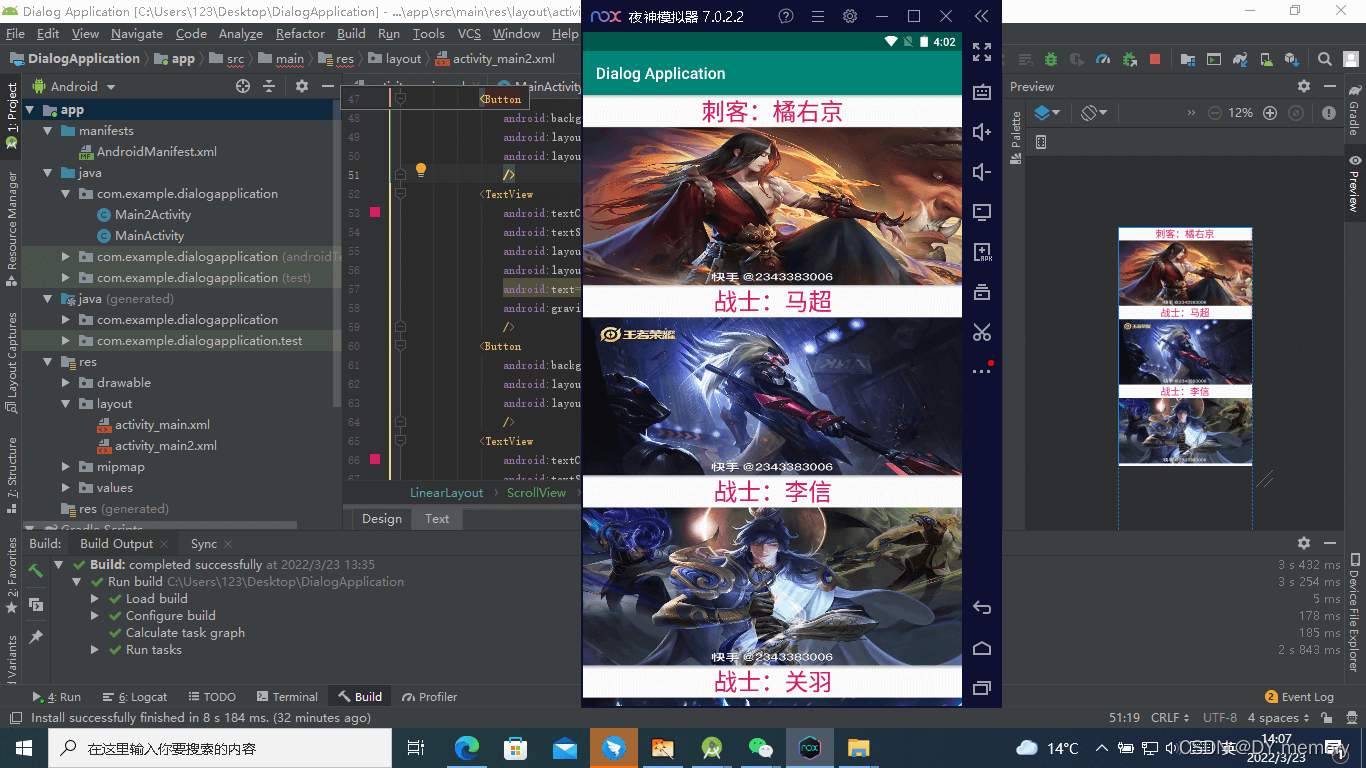Open AVD Manager icon

pos(1265,59)
